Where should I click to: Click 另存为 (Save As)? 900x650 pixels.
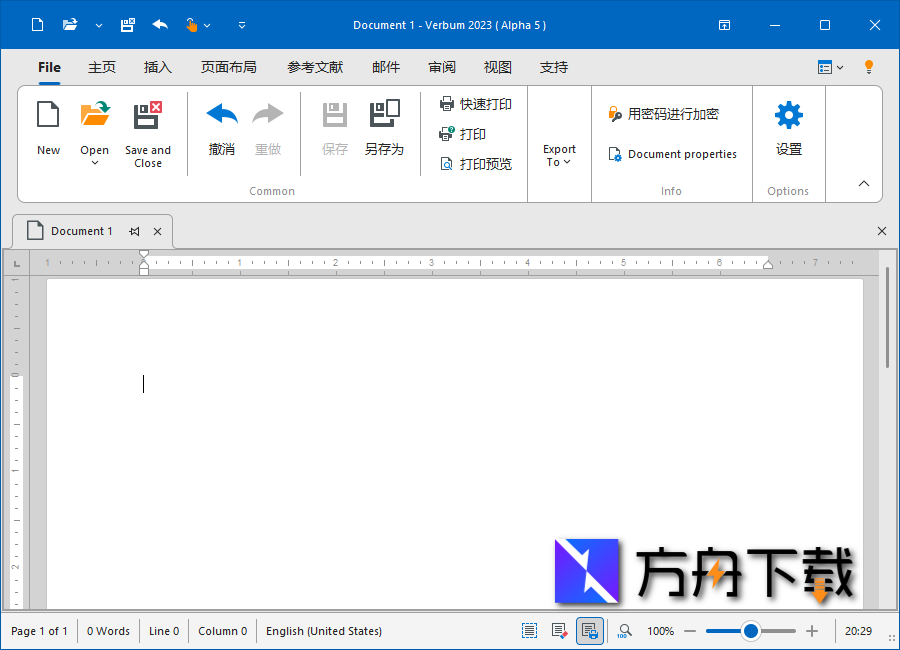[x=385, y=130]
